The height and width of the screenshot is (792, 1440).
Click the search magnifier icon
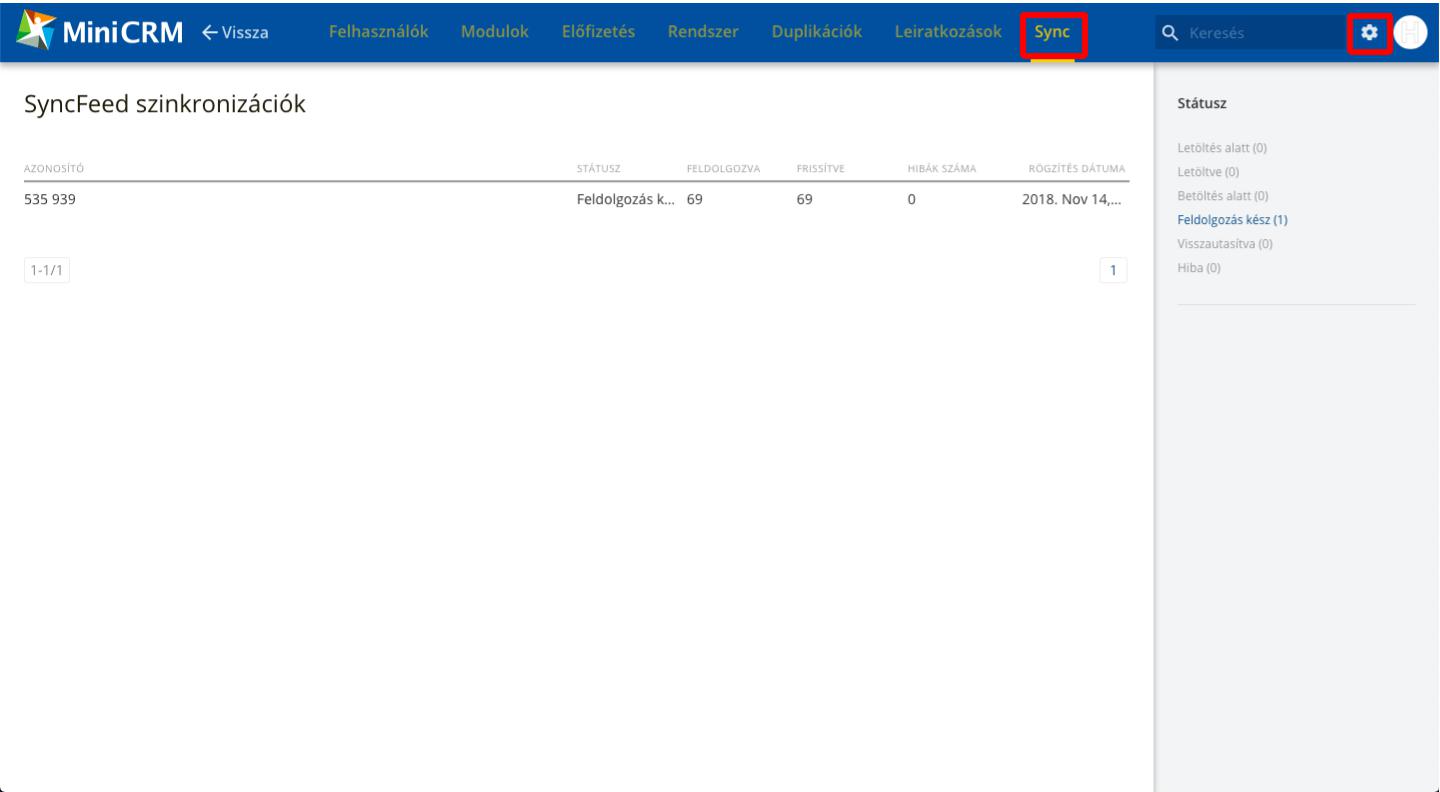click(x=1170, y=33)
